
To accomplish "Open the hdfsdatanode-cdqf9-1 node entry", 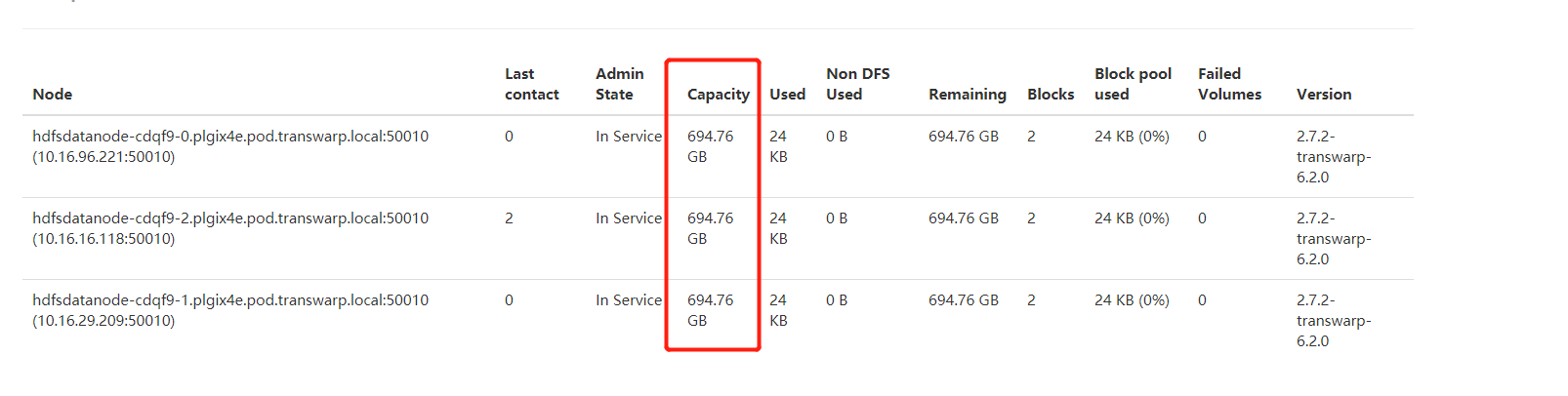I will pos(230,300).
